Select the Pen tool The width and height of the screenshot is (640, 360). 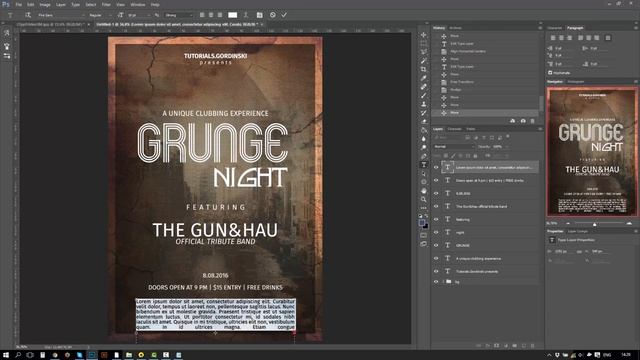pyautogui.click(x=424, y=156)
